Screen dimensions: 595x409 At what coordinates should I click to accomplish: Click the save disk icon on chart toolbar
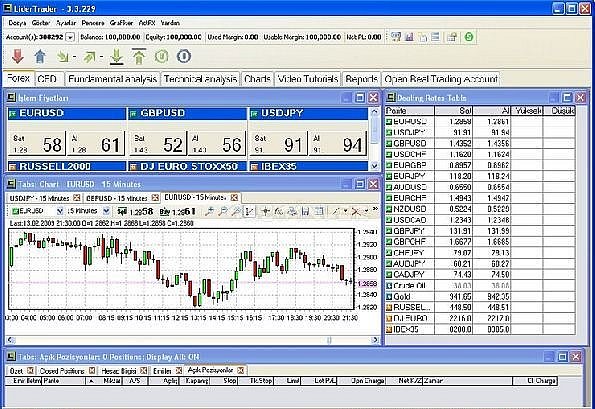305,211
